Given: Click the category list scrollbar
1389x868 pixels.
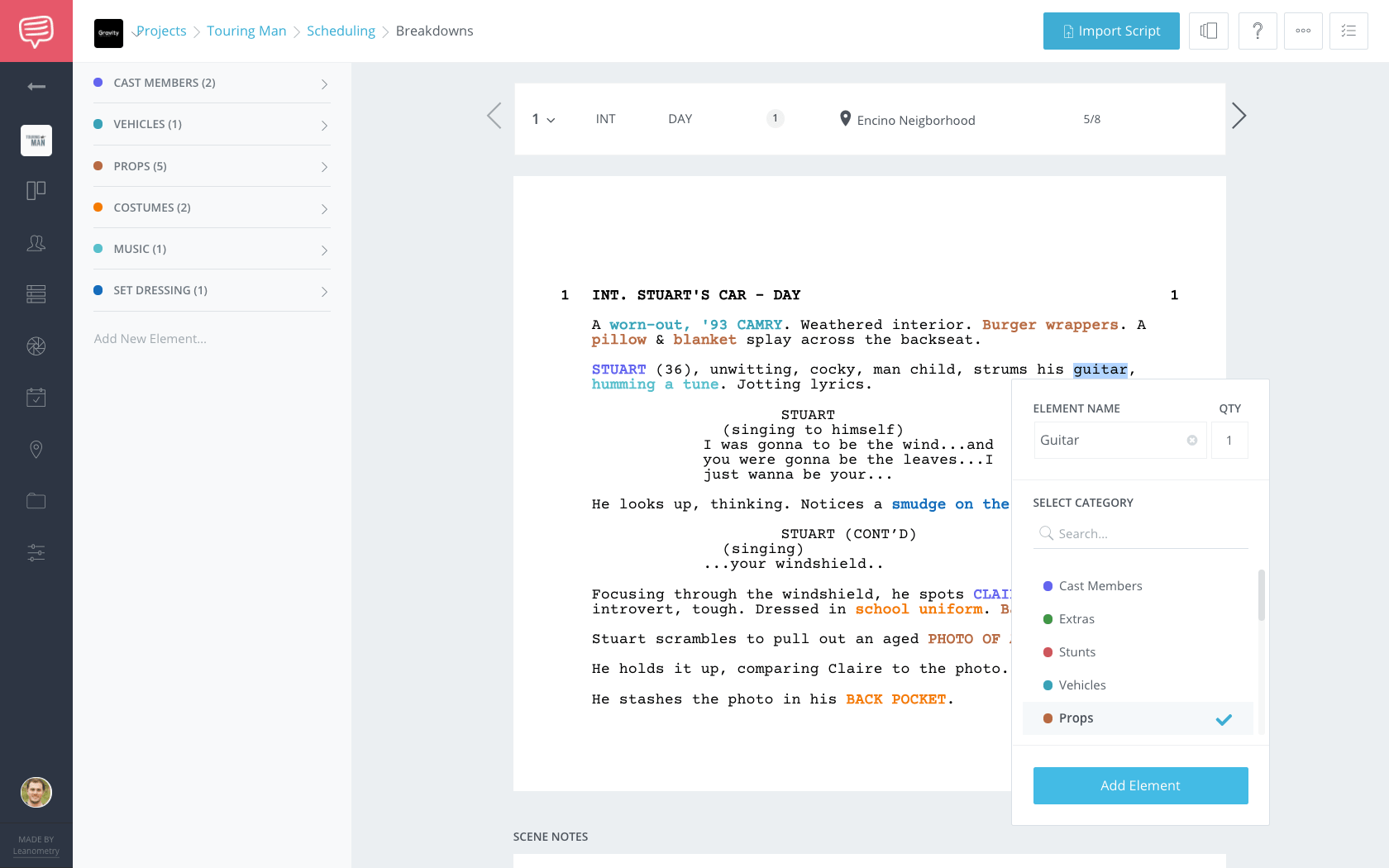Looking at the screenshot, I should tap(1262, 594).
